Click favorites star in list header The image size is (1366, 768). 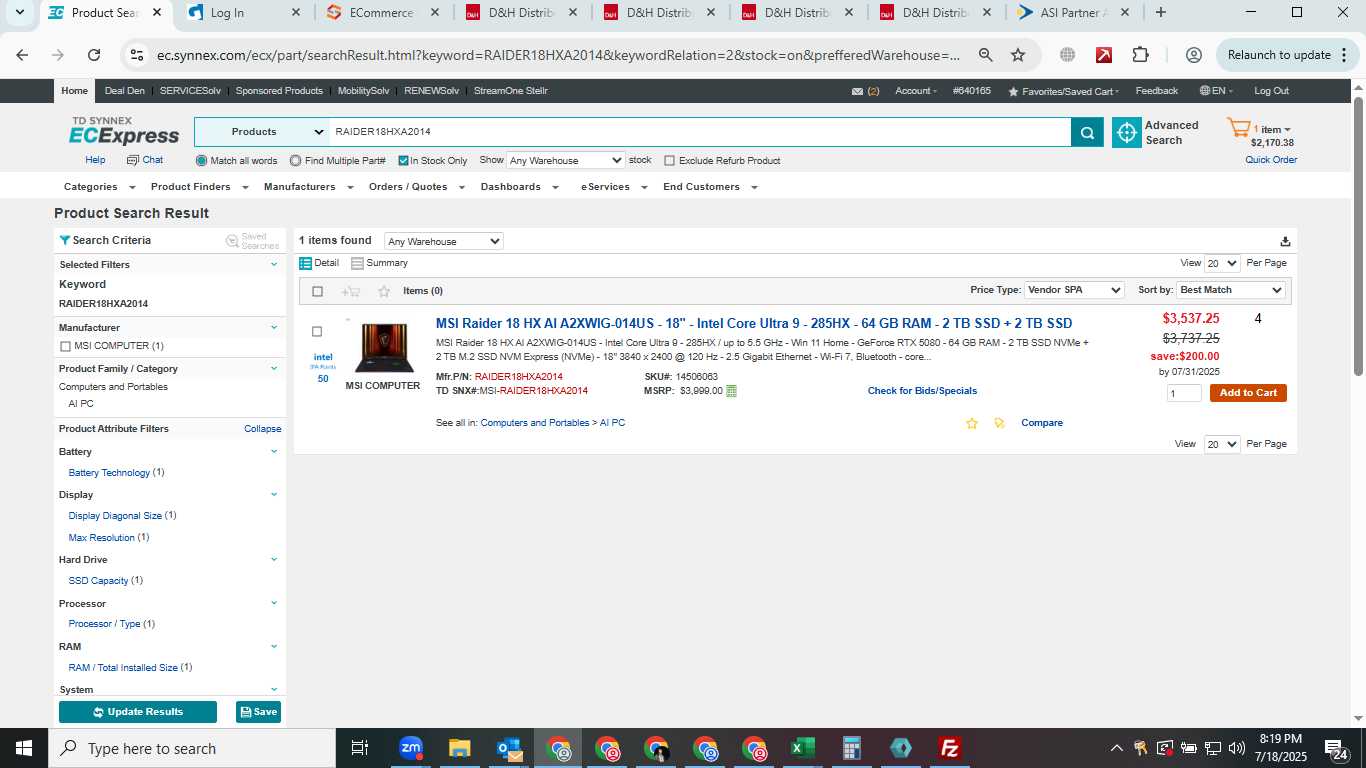click(x=384, y=291)
